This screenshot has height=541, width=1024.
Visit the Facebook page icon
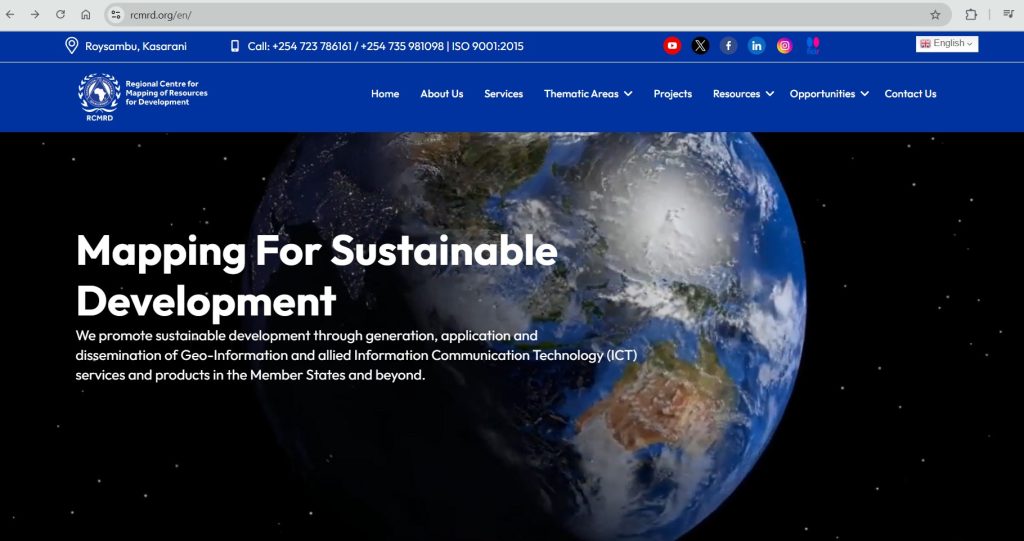(728, 45)
